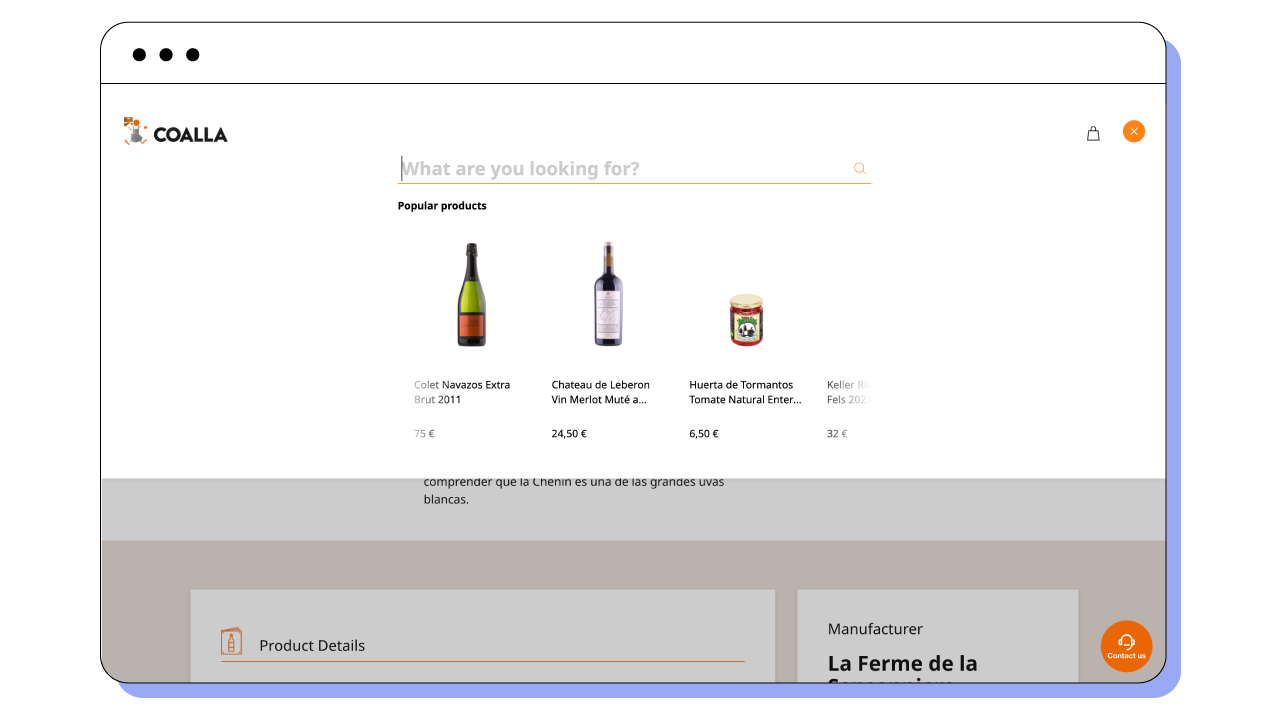Open the shopping bag cart icon
This screenshot has height=720, width=1280.
1093,132
